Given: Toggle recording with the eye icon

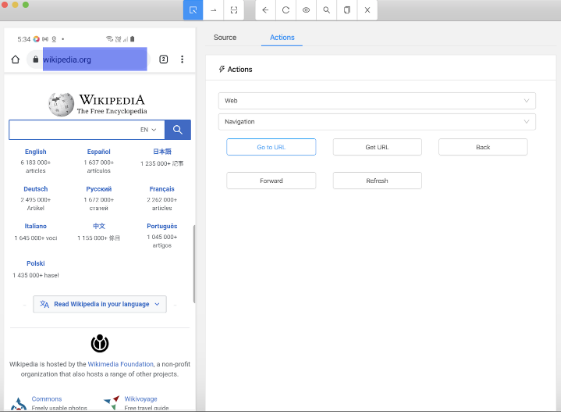Looking at the screenshot, I should (x=306, y=10).
